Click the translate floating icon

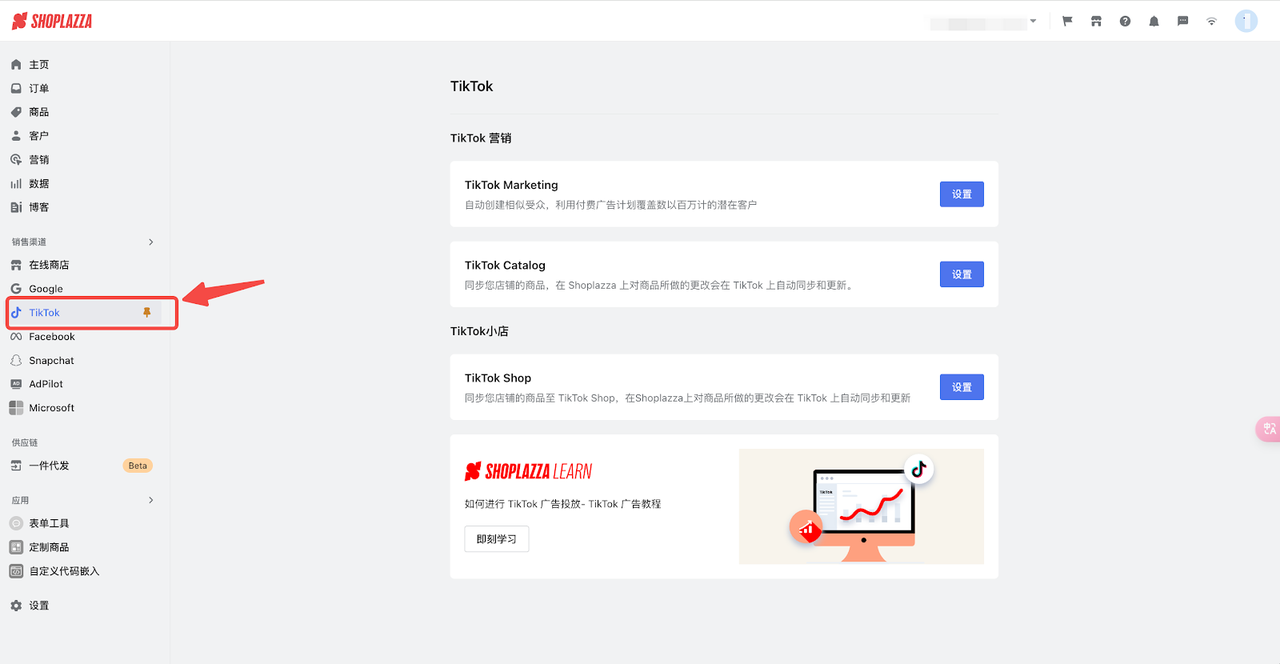click(x=1268, y=429)
